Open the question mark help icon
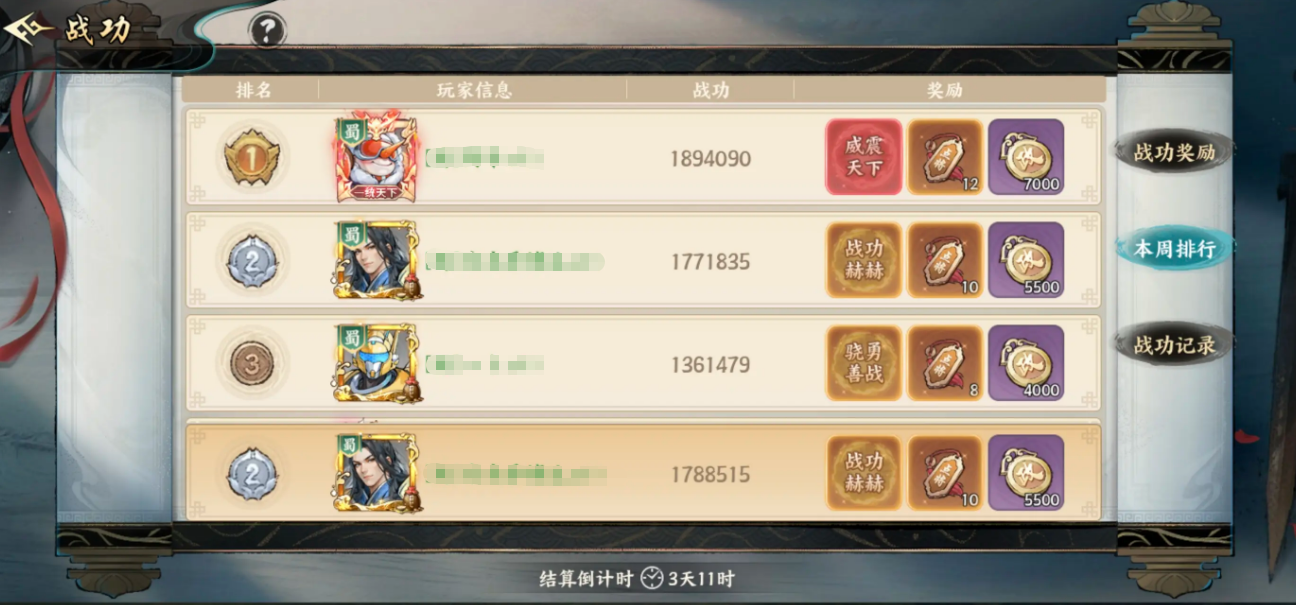Screen dimensions: 1296x605 click(x=267, y=31)
